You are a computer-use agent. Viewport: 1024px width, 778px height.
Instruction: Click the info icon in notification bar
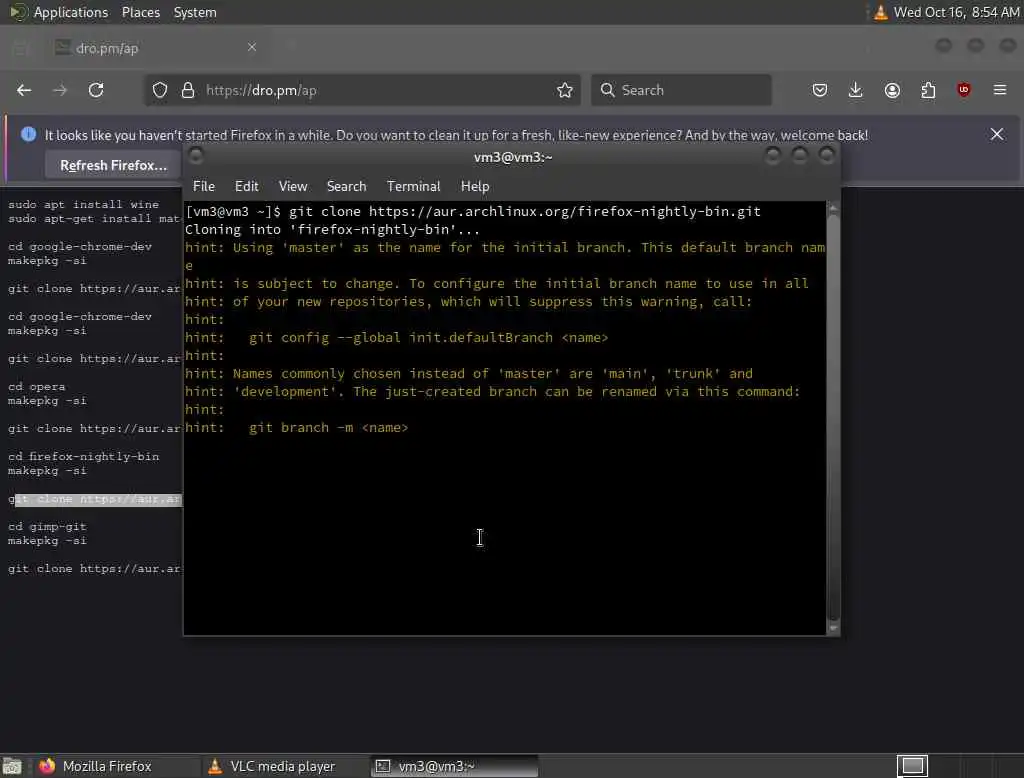[x=28, y=135]
